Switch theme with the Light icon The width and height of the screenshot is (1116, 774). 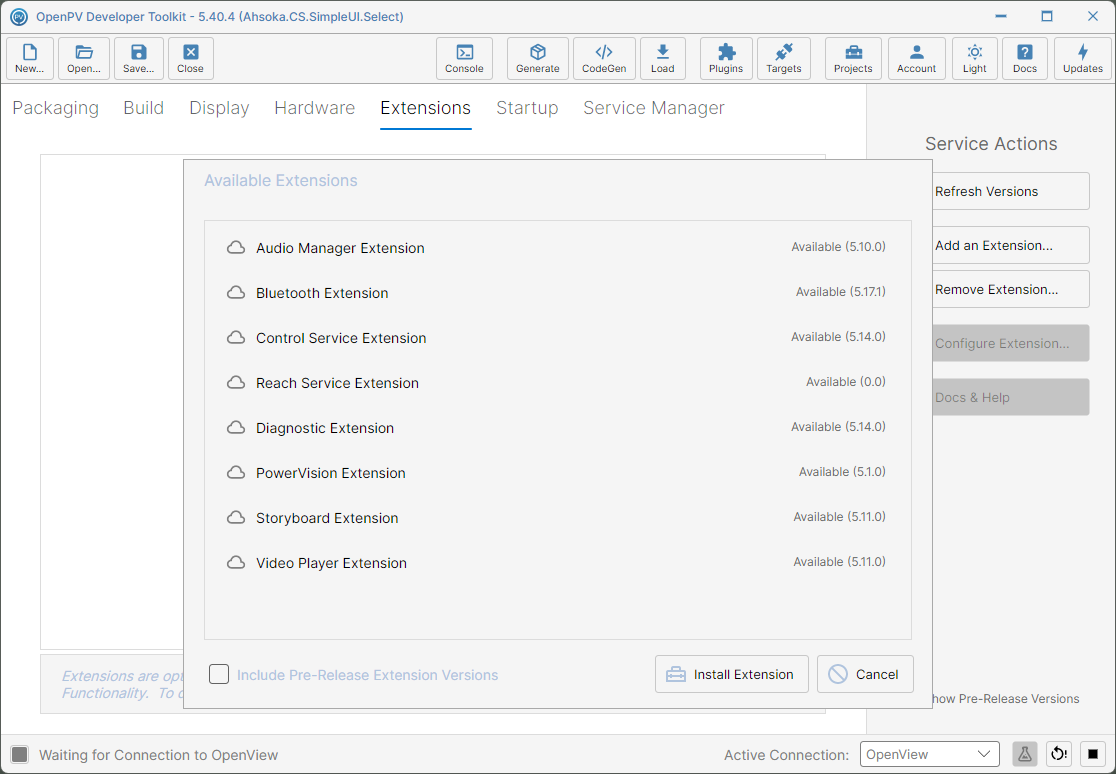(x=975, y=58)
